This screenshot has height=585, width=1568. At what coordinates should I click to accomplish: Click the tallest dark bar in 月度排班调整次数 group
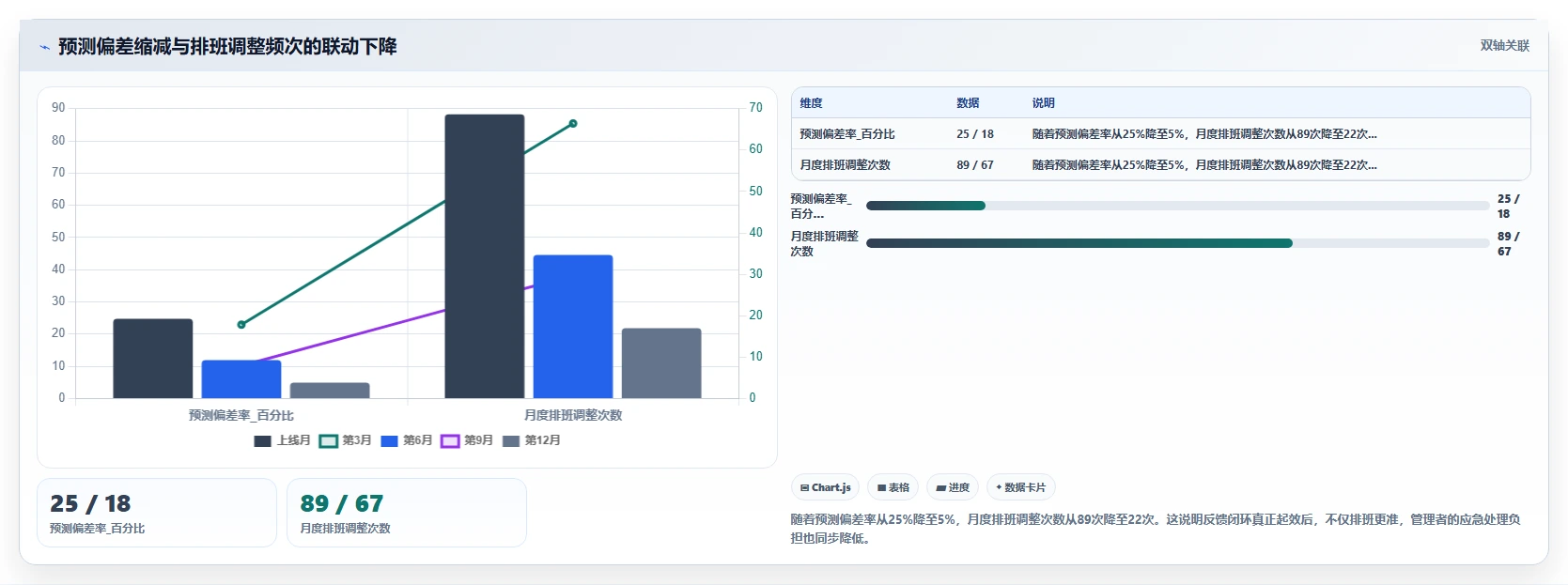[485, 256]
